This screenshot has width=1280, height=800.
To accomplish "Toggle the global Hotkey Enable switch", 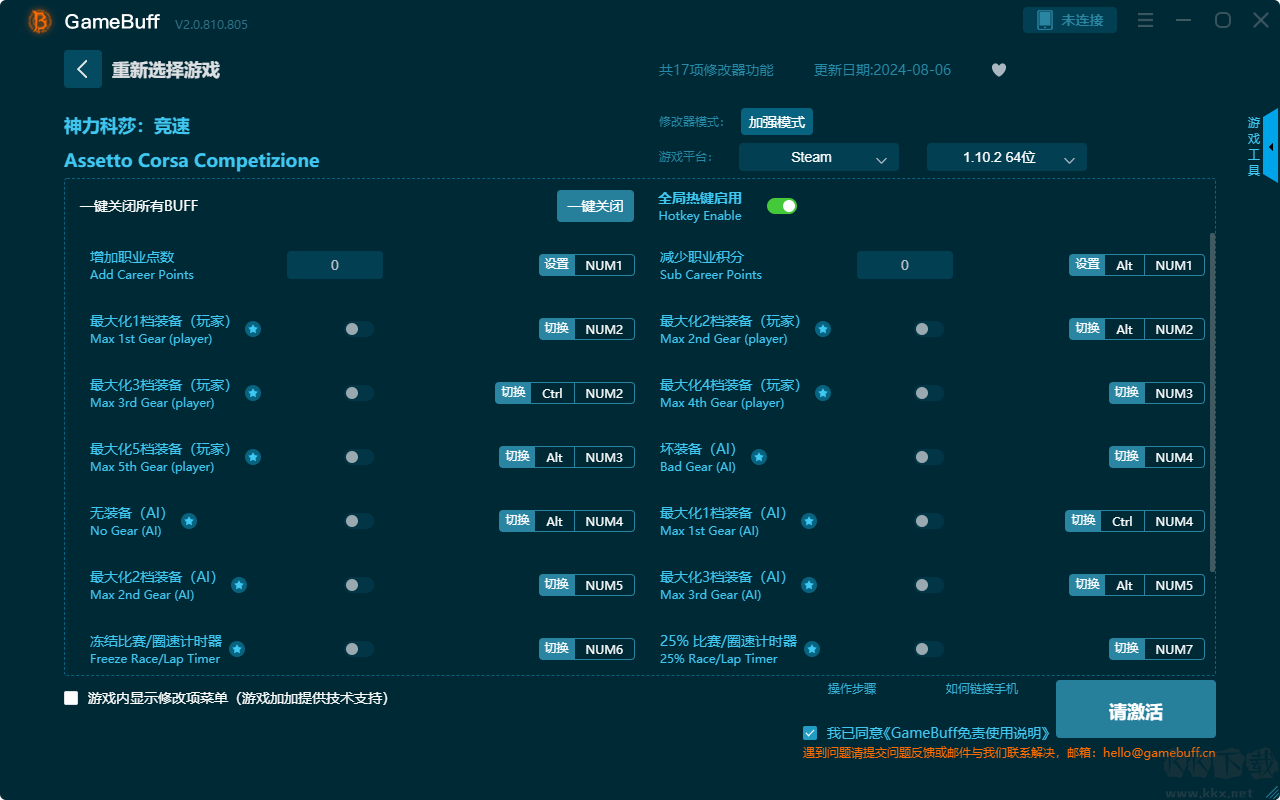I will (782, 206).
